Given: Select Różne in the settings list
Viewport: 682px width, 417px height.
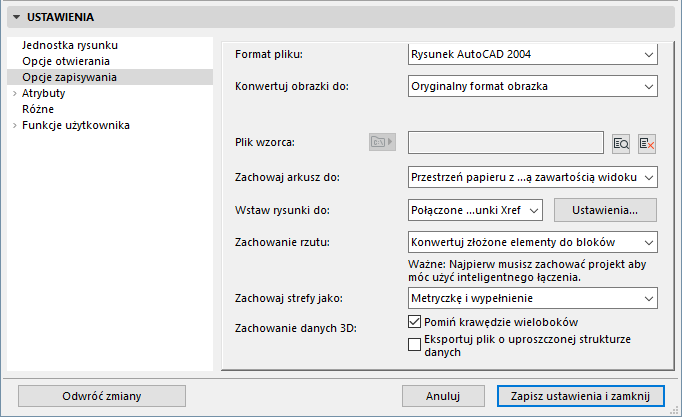Looking at the screenshot, I should [x=38, y=109].
